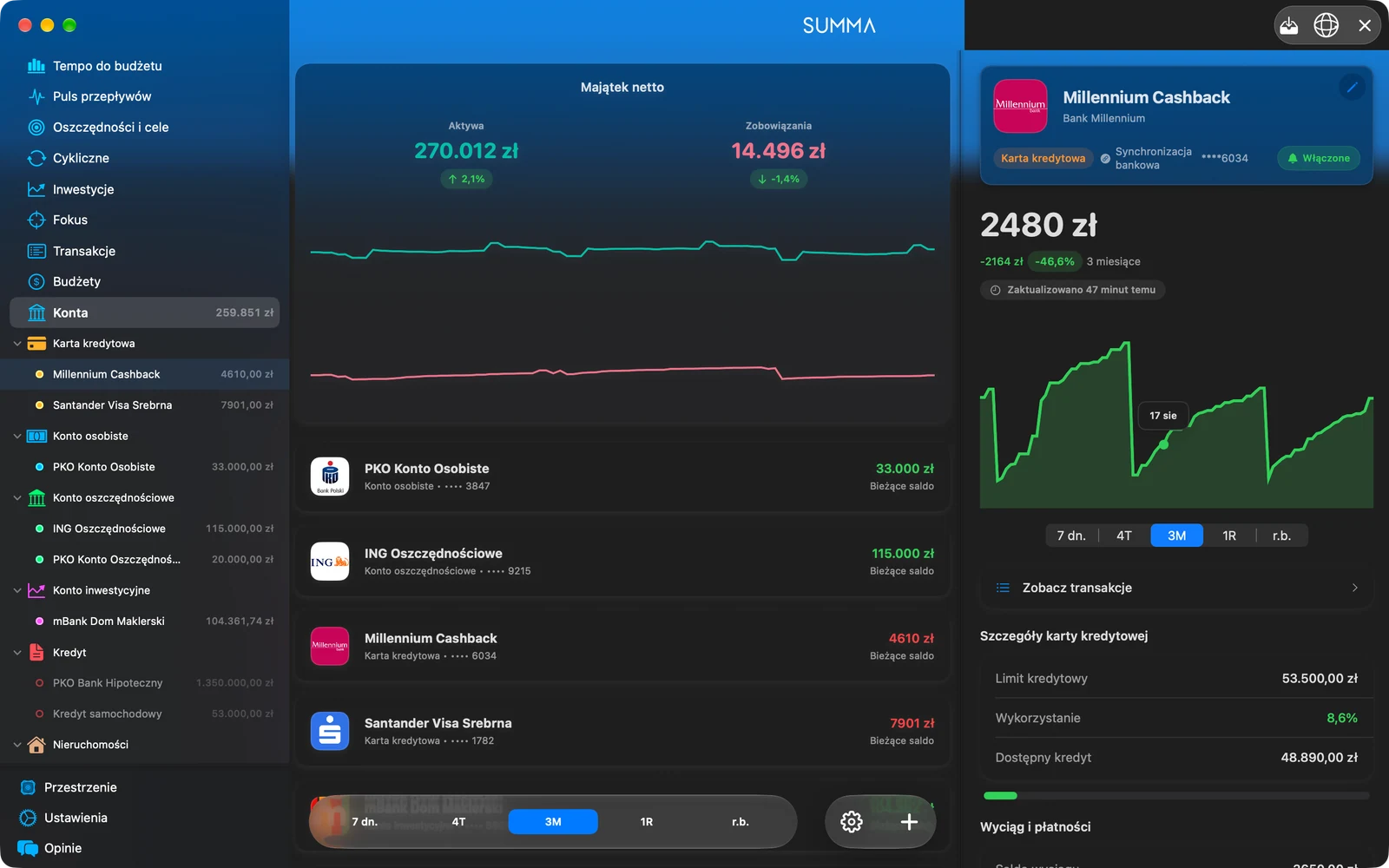
Task: Select Santander Visa Srebrna in sidebar
Action: coord(145,405)
